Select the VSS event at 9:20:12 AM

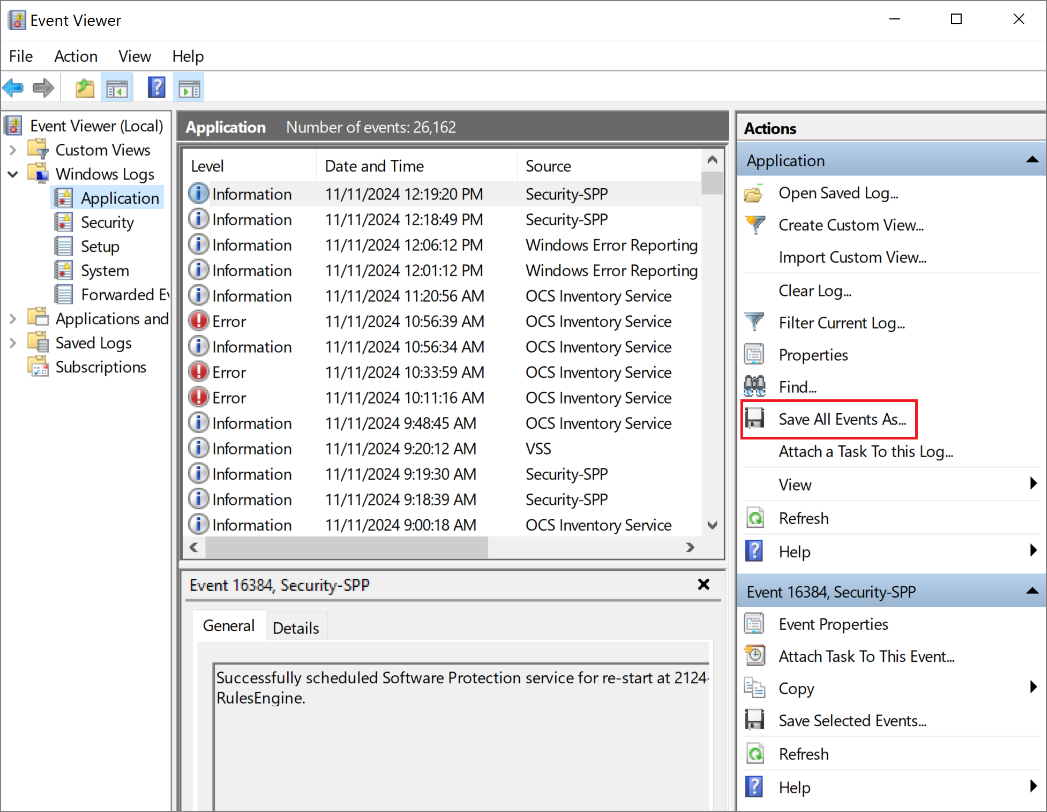(x=444, y=449)
